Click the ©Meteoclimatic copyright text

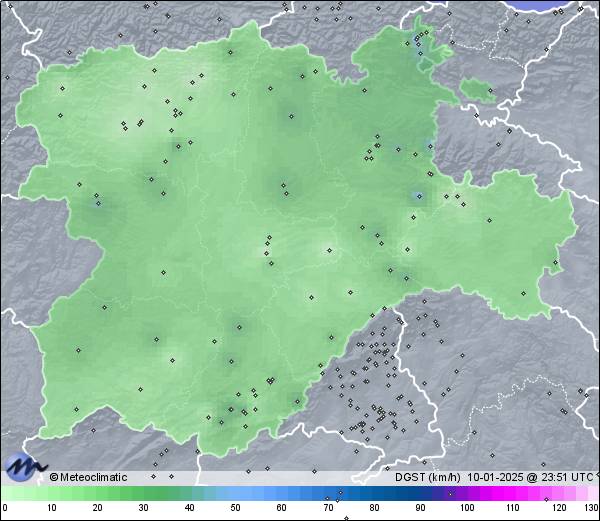[x=88, y=477]
